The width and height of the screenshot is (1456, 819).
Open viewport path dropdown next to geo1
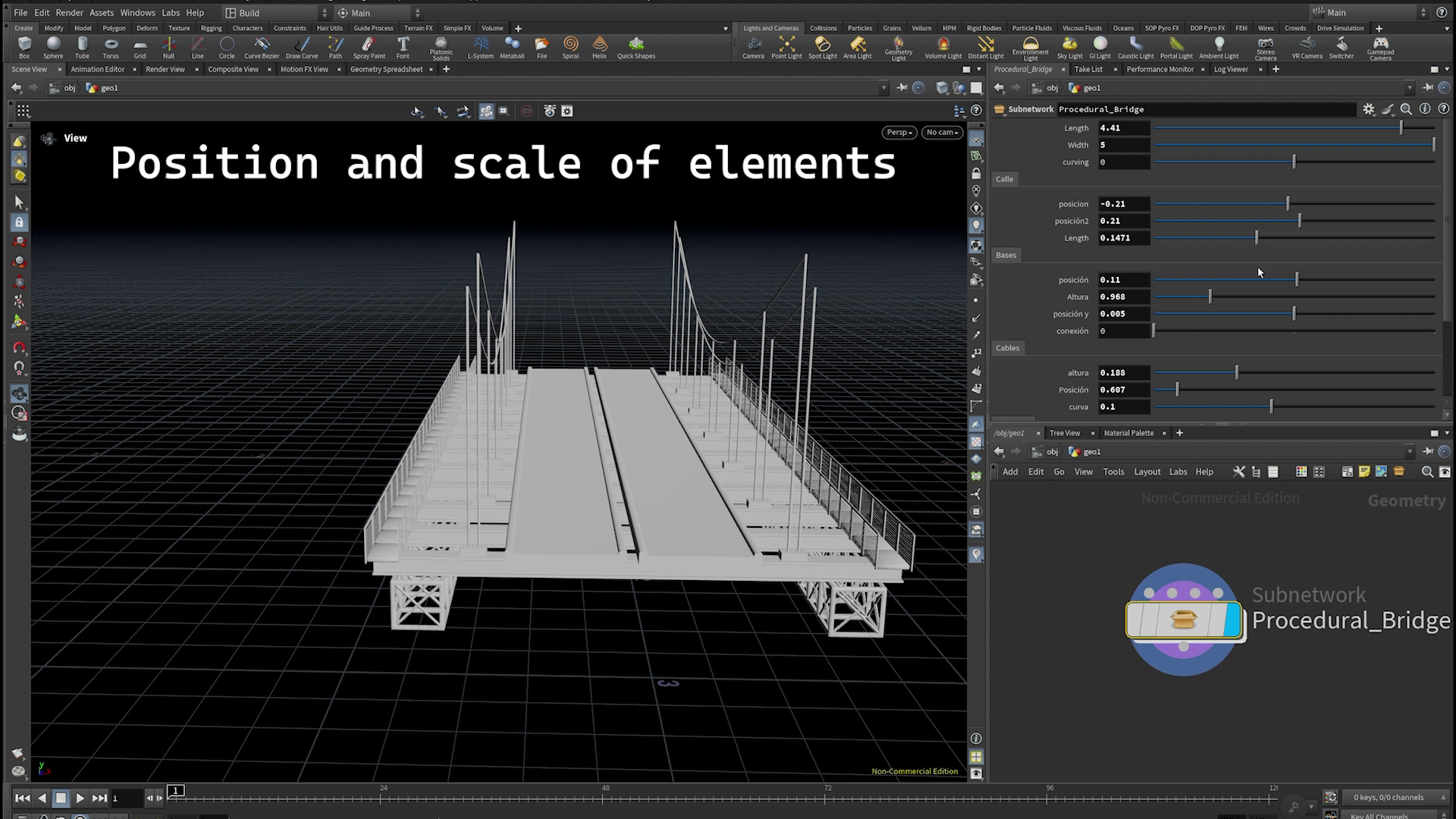(883, 88)
